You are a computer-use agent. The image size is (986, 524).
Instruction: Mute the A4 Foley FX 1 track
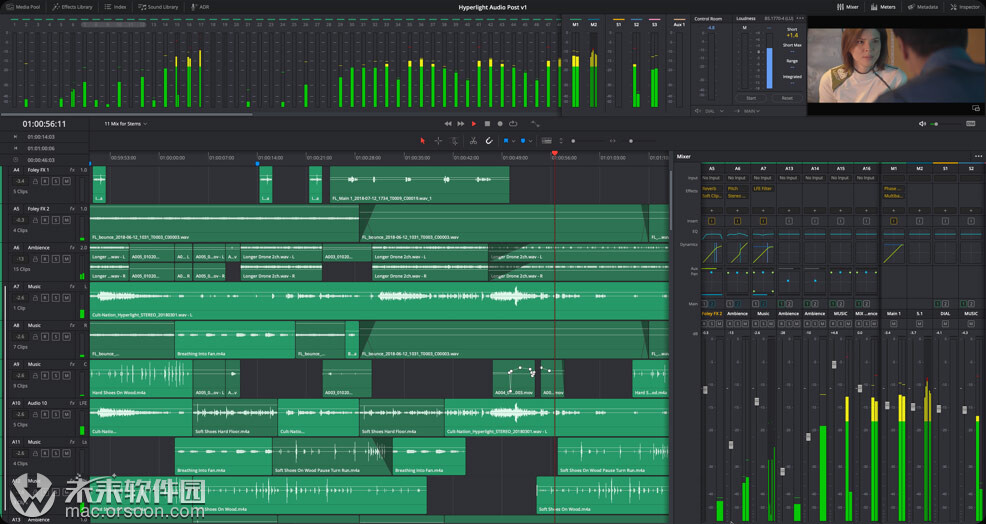66,181
